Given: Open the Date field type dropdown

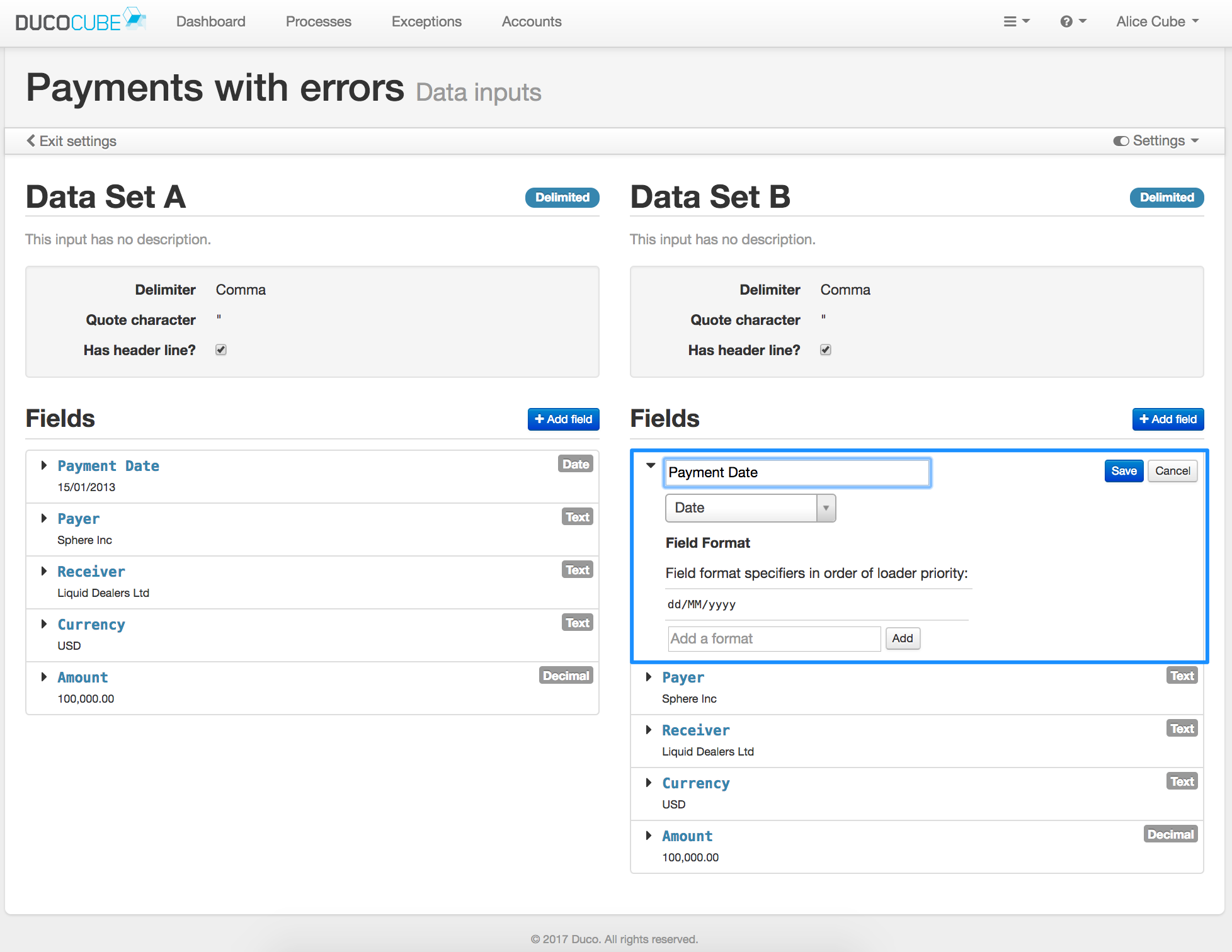Looking at the screenshot, I should click(x=750, y=508).
